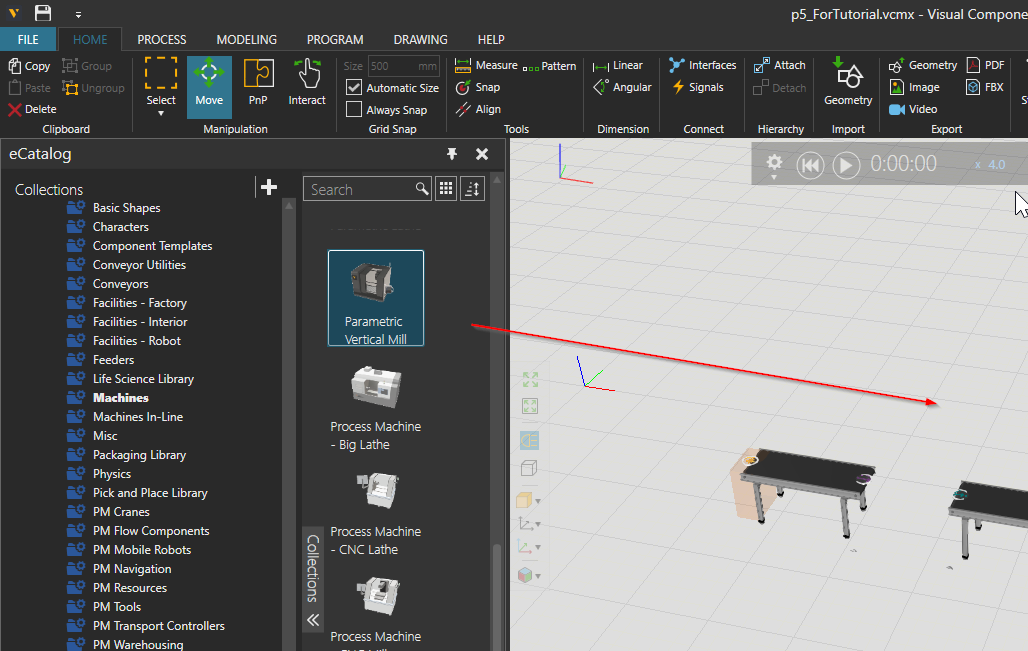Show component Interfaces

[x=703, y=65]
